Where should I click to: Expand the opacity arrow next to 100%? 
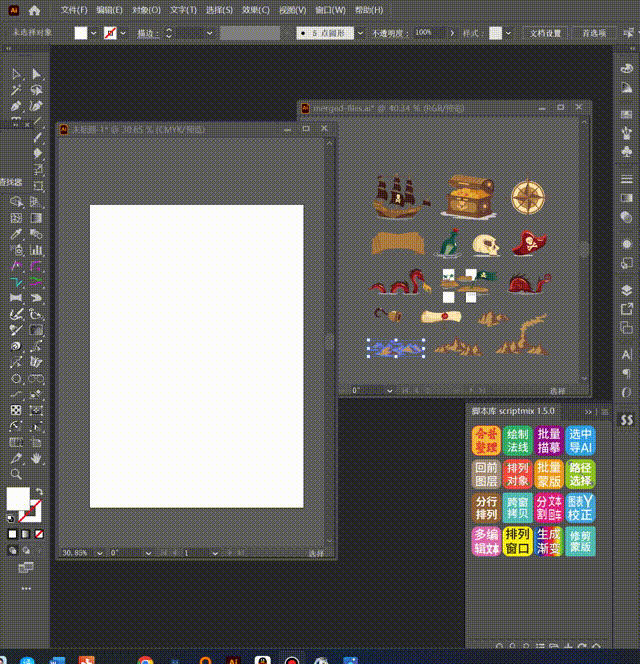[452, 33]
